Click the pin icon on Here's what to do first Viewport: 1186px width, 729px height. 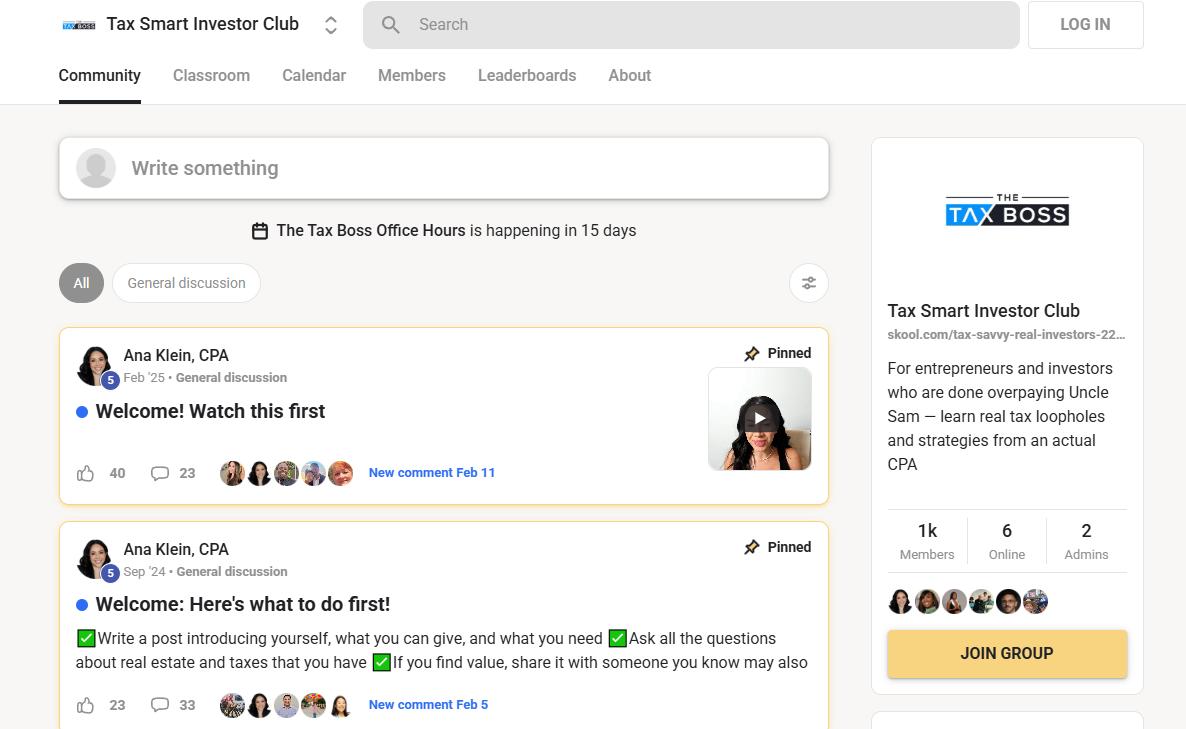751,547
